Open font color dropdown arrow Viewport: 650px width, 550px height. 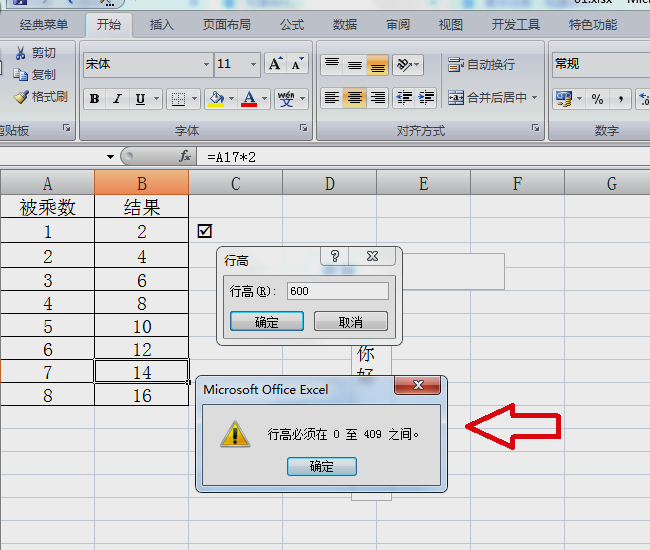(x=264, y=99)
